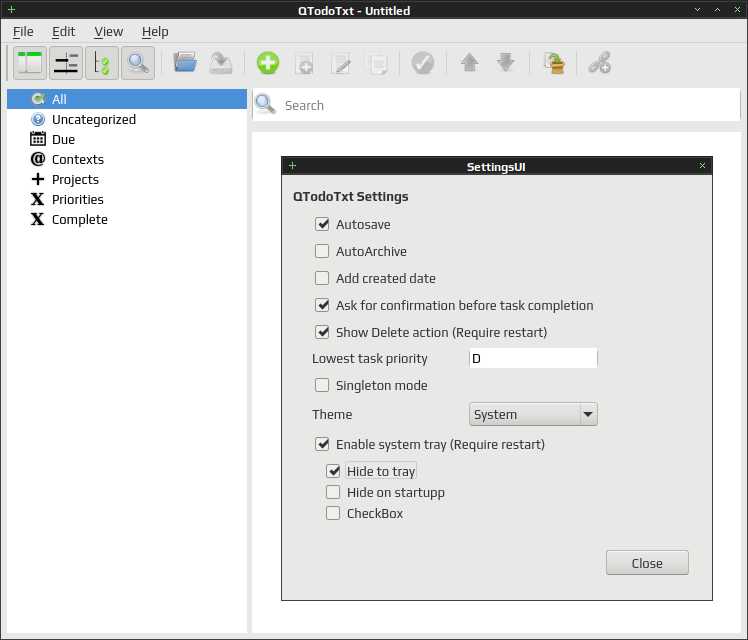
Task: Click the Close button in settings
Action: click(647, 563)
